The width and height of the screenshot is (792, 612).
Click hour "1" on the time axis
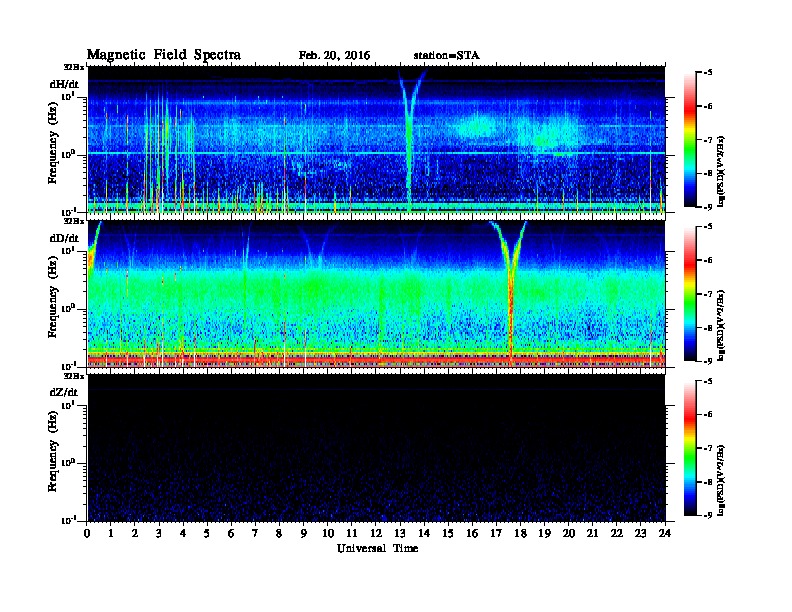click(111, 533)
